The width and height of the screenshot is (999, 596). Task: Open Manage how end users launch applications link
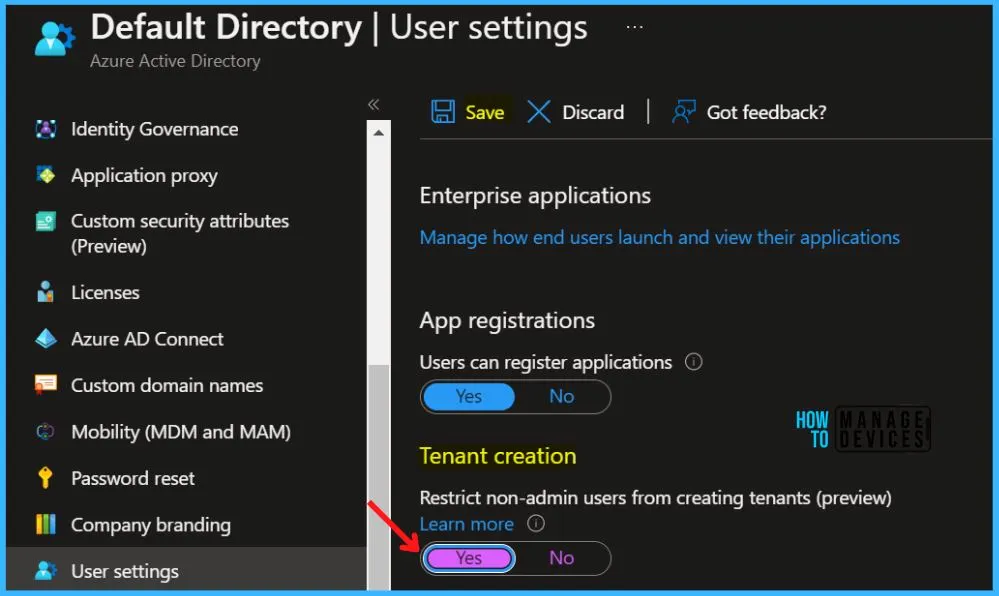coord(659,238)
